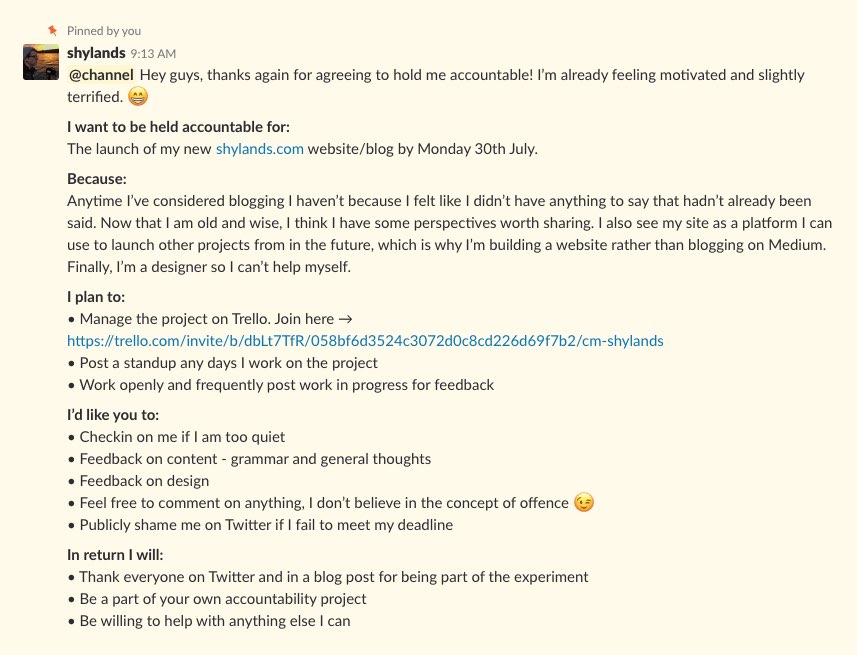
Task: Click the @channel mention
Action: coord(100,75)
